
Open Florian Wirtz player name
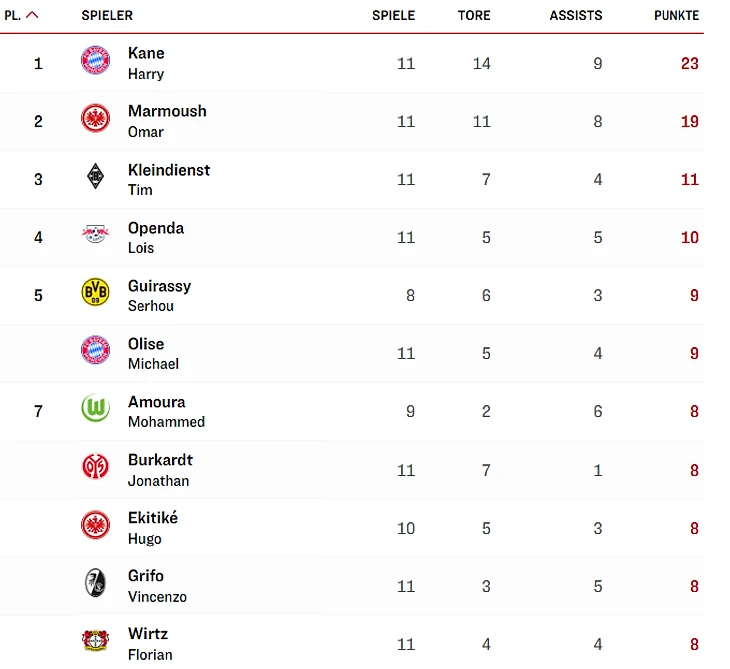click(150, 644)
